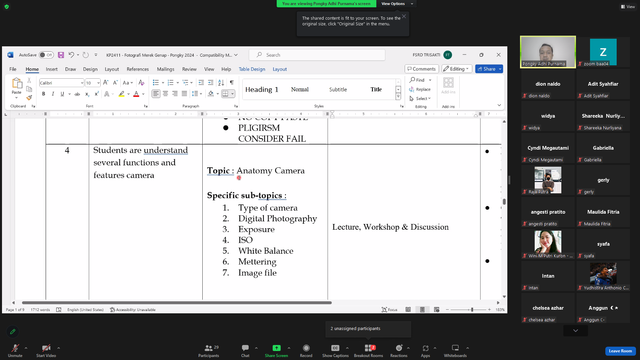The height and width of the screenshot is (360, 640).
Task: Click the Increase Indent icon
Action: (x=211, y=82)
